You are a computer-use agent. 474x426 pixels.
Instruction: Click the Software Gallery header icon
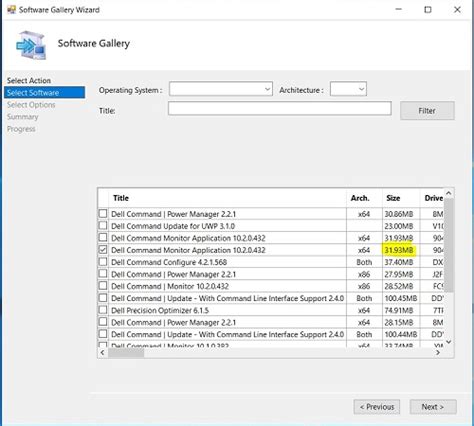pyautogui.click(x=31, y=45)
